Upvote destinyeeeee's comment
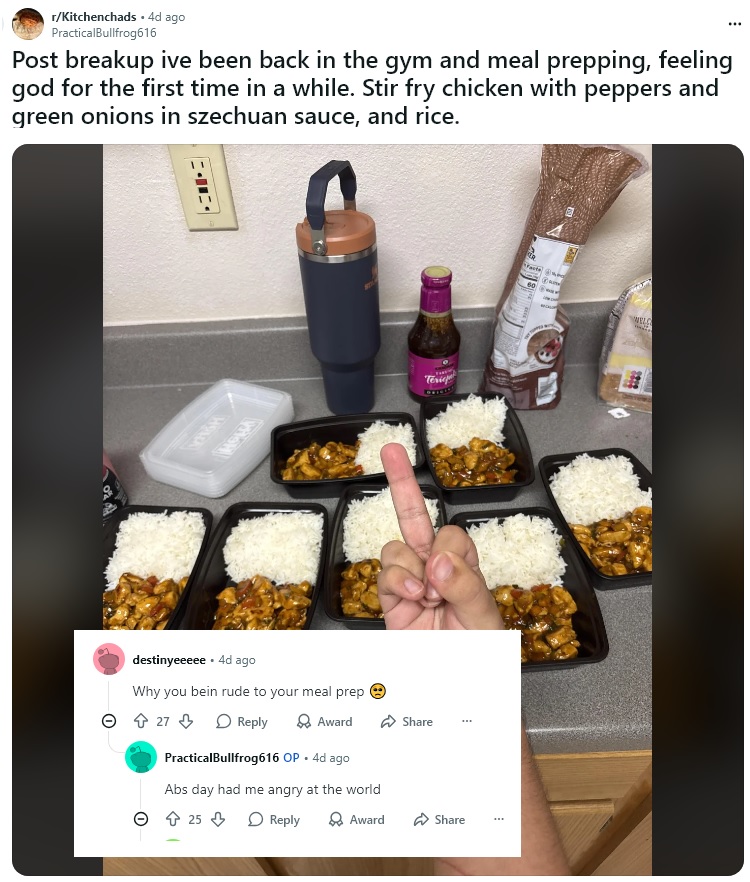 click(x=141, y=721)
